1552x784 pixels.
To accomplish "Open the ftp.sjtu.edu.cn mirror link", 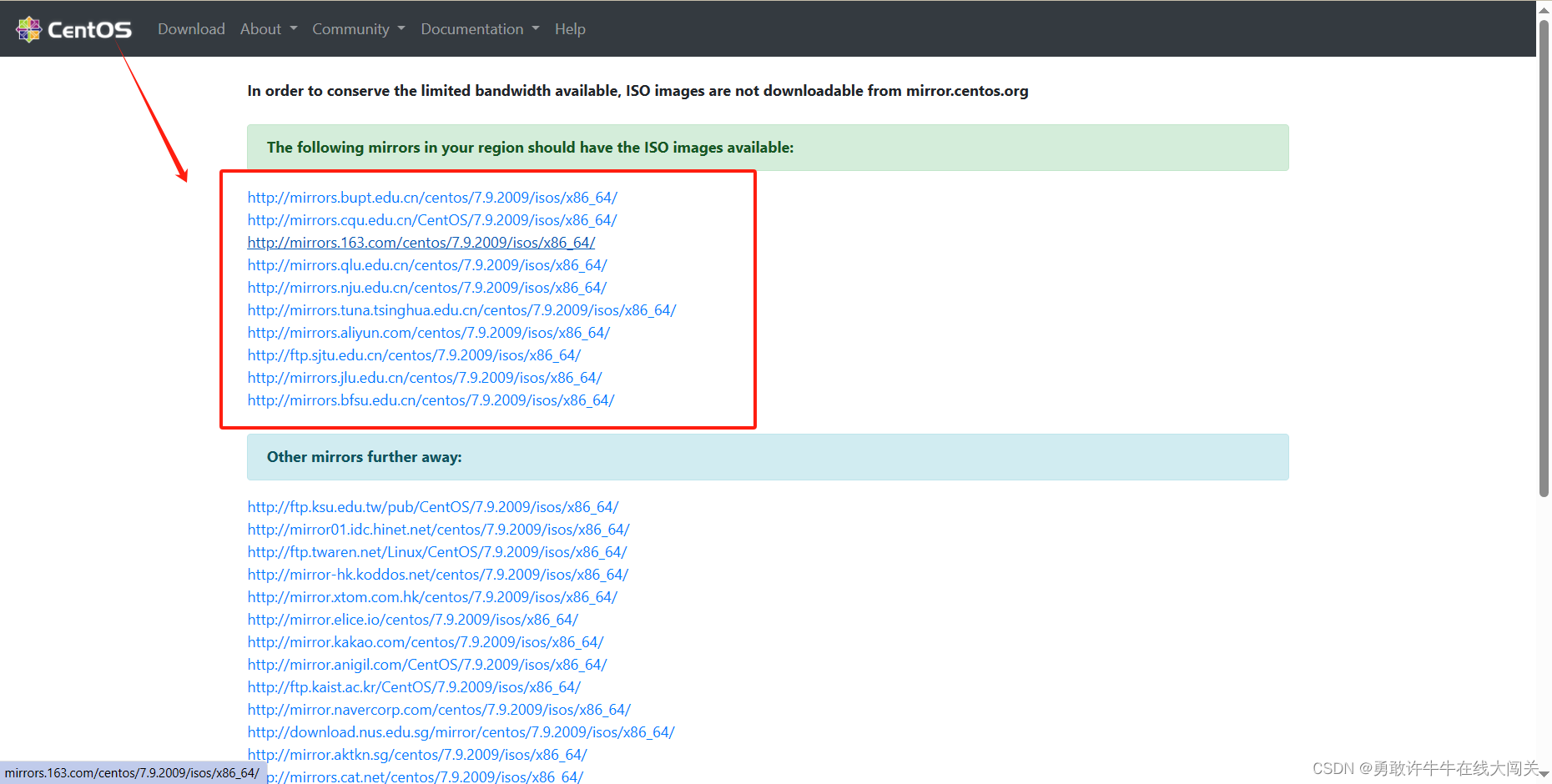I will pos(414,355).
